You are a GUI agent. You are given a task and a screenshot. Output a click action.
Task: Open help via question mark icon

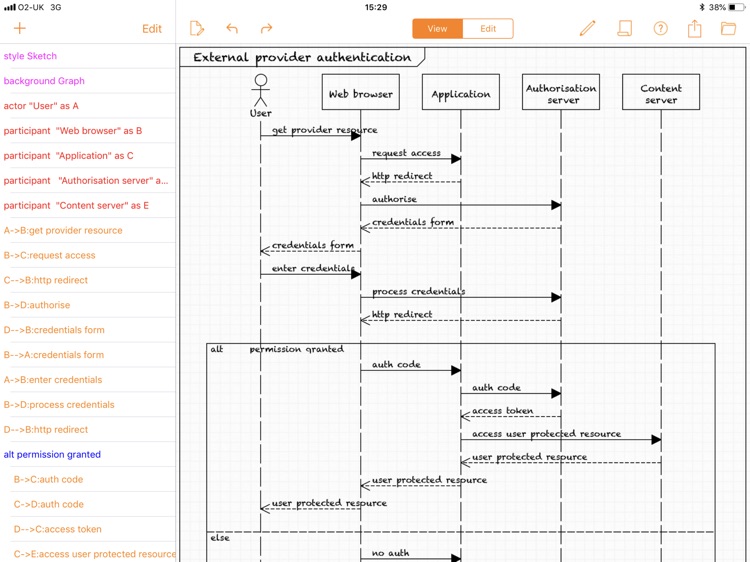point(661,28)
